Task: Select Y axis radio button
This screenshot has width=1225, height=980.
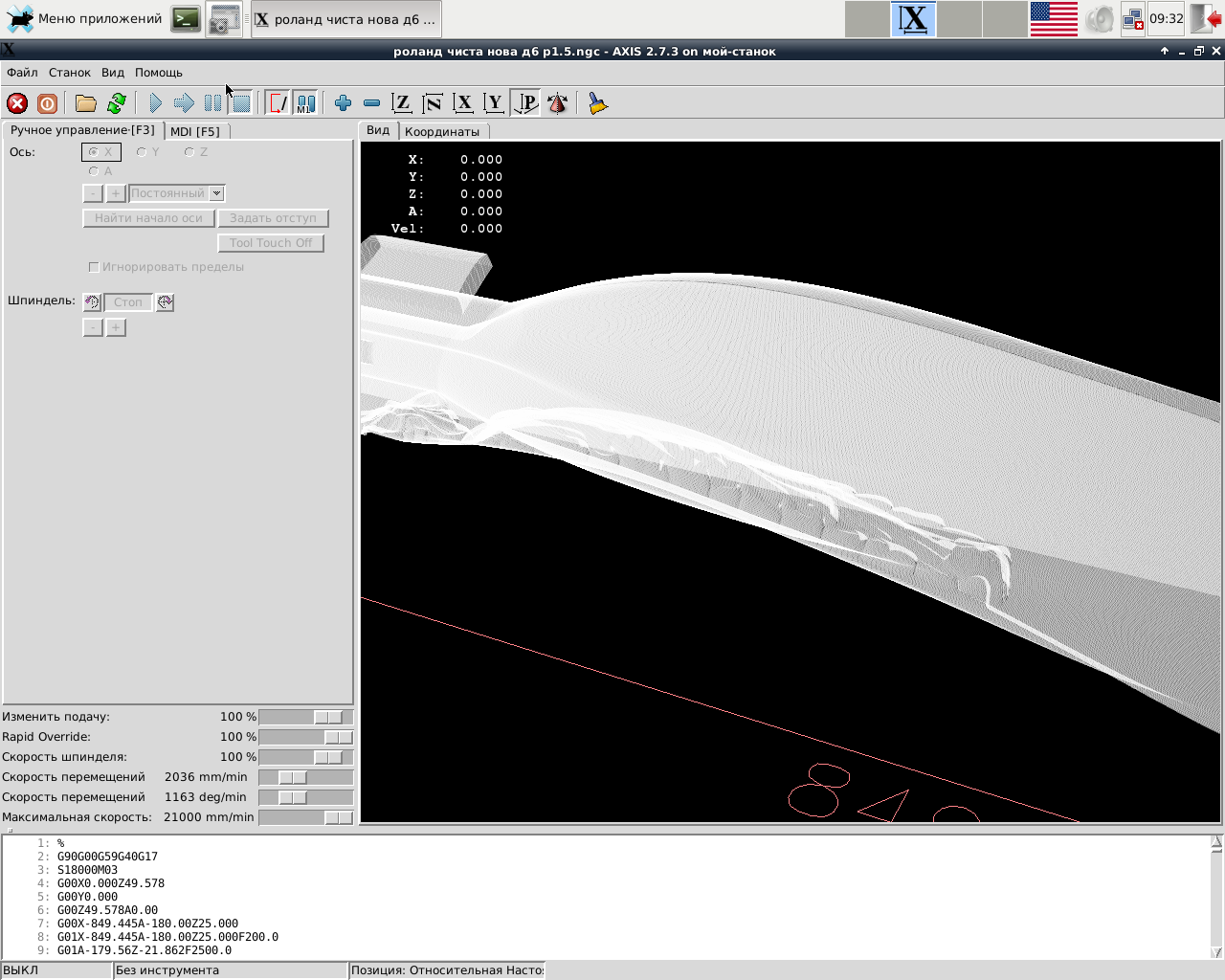Action: (x=142, y=152)
